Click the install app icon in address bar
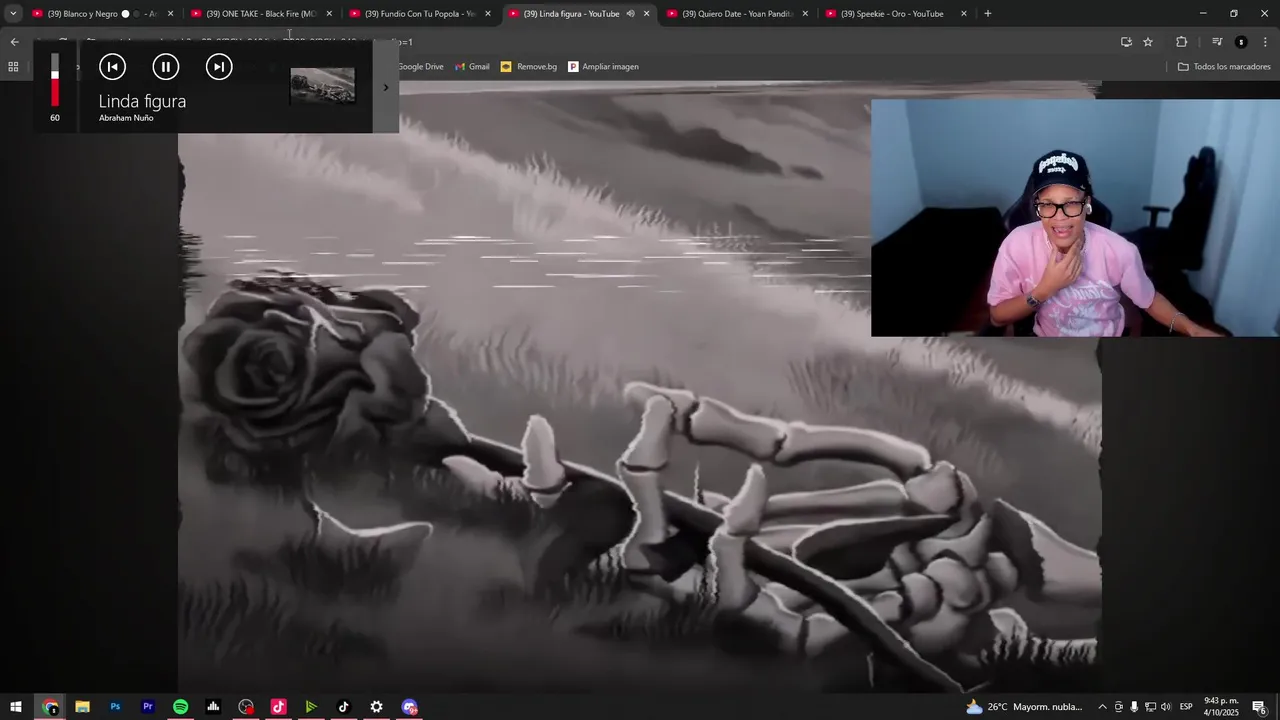This screenshot has width=1280, height=720. click(x=1126, y=42)
